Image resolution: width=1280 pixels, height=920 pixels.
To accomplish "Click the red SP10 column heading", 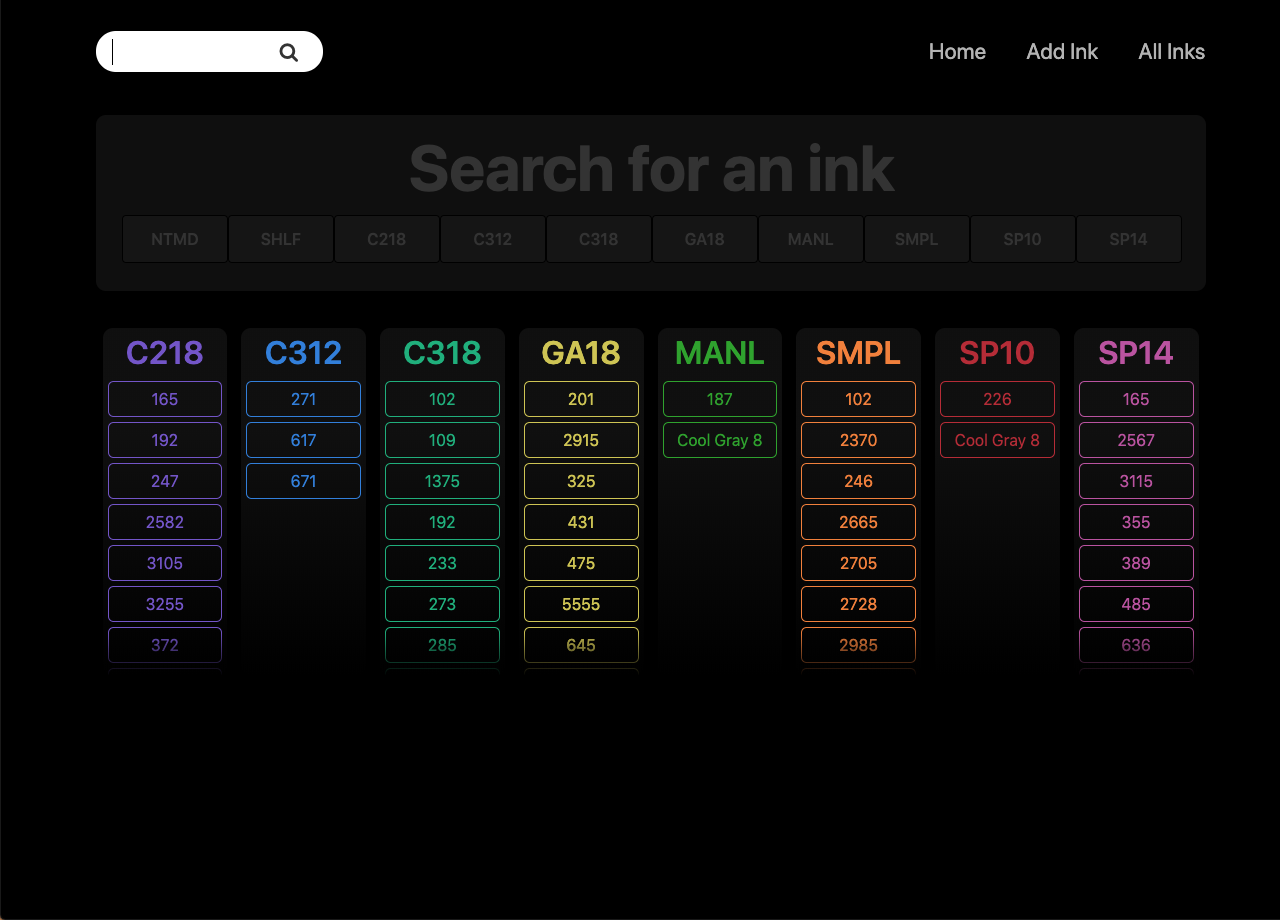I will click(997, 353).
